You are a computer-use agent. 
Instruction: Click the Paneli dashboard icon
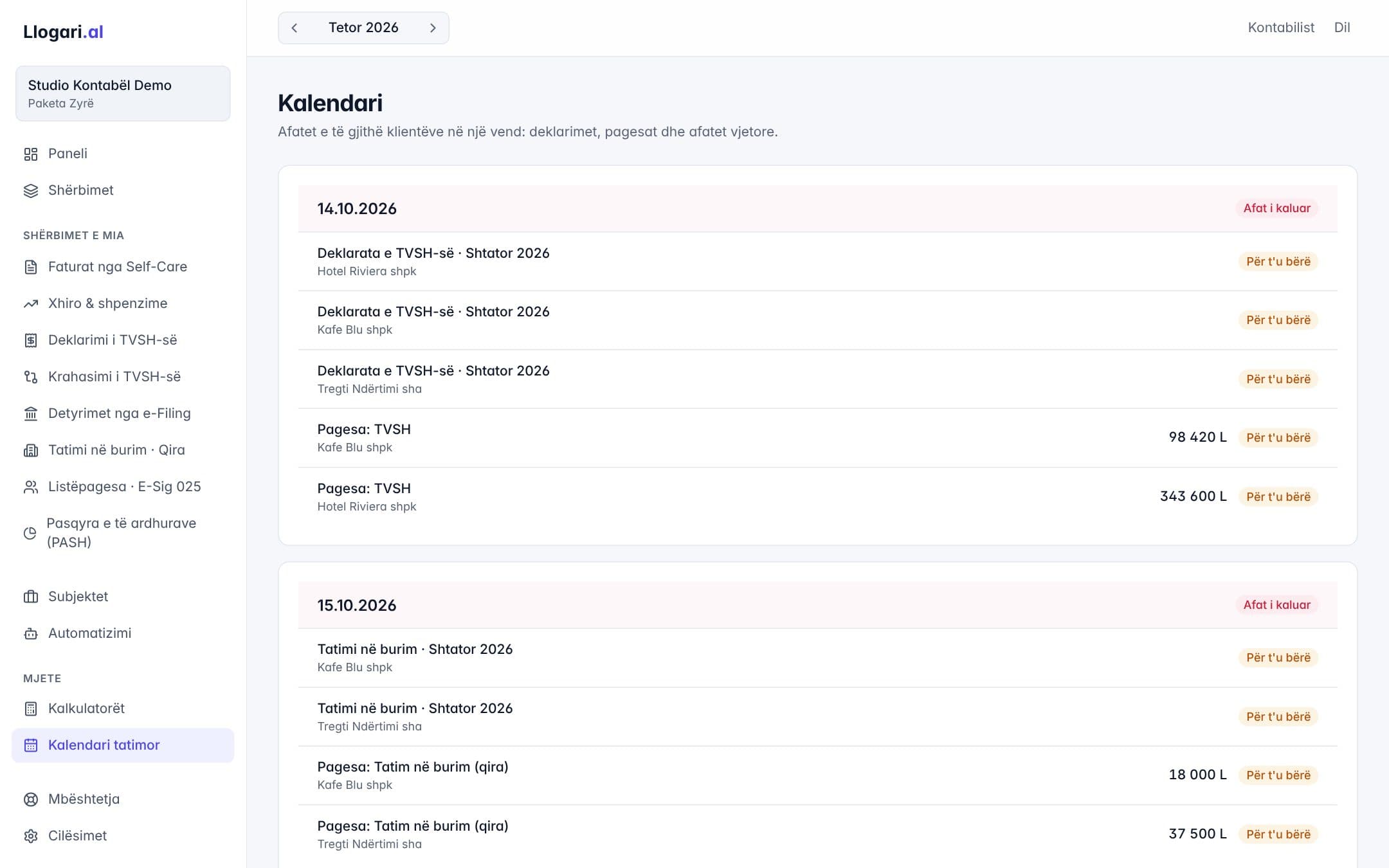(31, 154)
